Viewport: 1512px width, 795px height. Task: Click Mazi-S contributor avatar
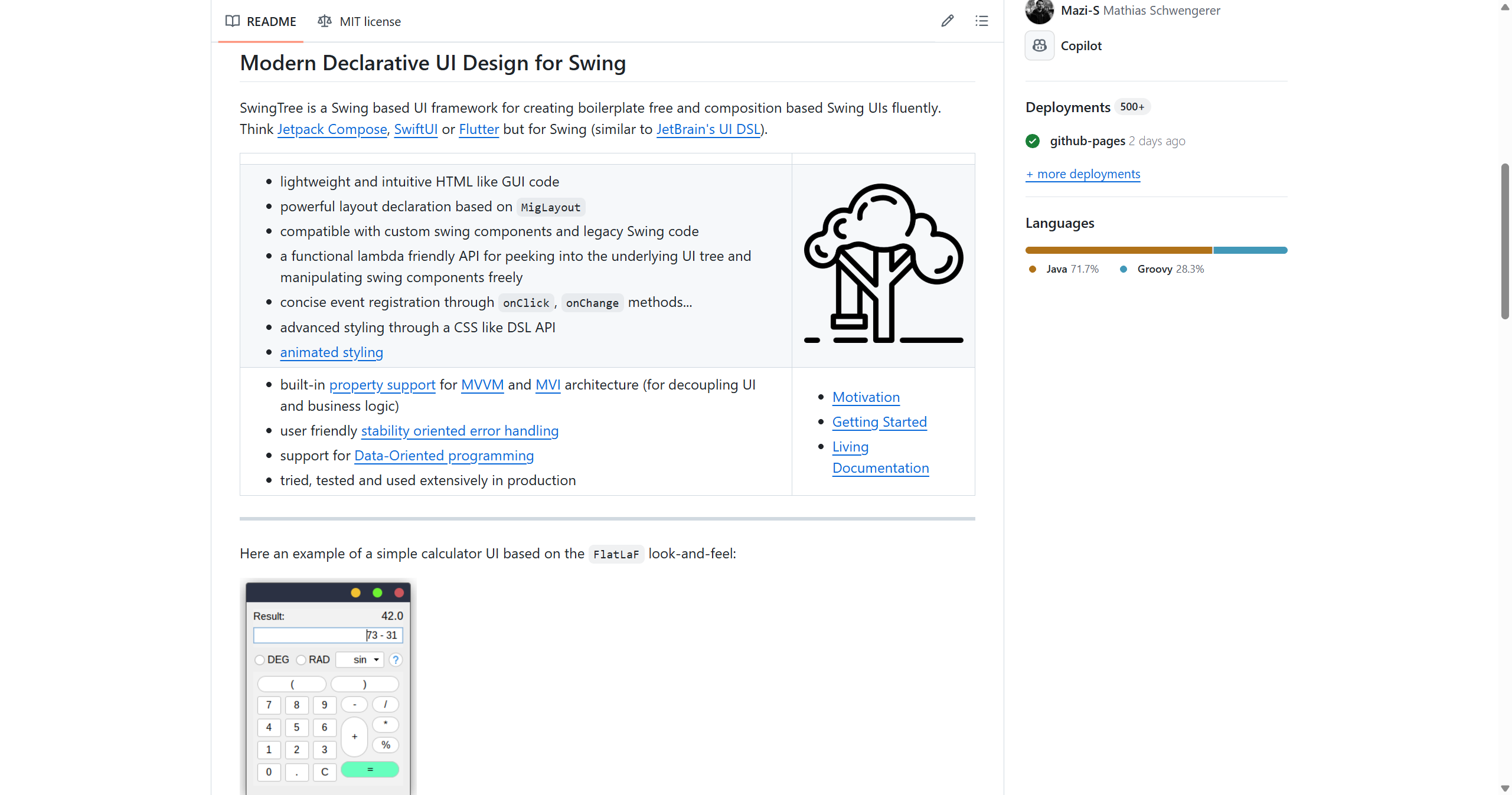point(1039,10)
